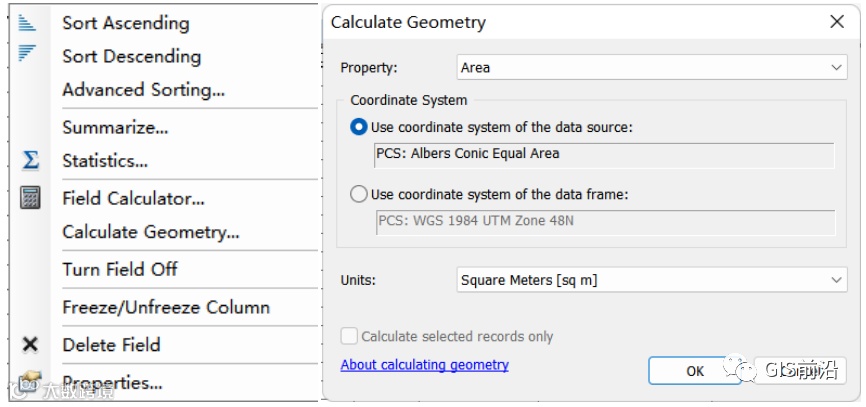Image resolution: width=866 pixels, height=407 pixels.
Task: Click the Statistics sigma icon
Action: (30, 161)
